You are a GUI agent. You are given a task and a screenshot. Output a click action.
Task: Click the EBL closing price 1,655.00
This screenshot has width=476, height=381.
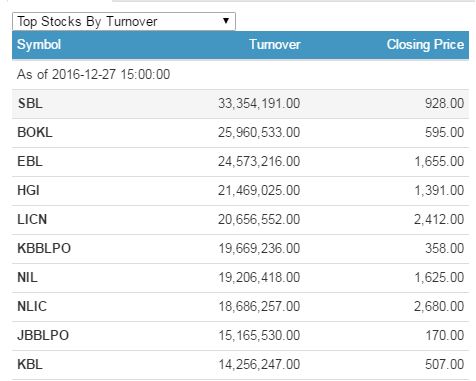click(439, 161)
